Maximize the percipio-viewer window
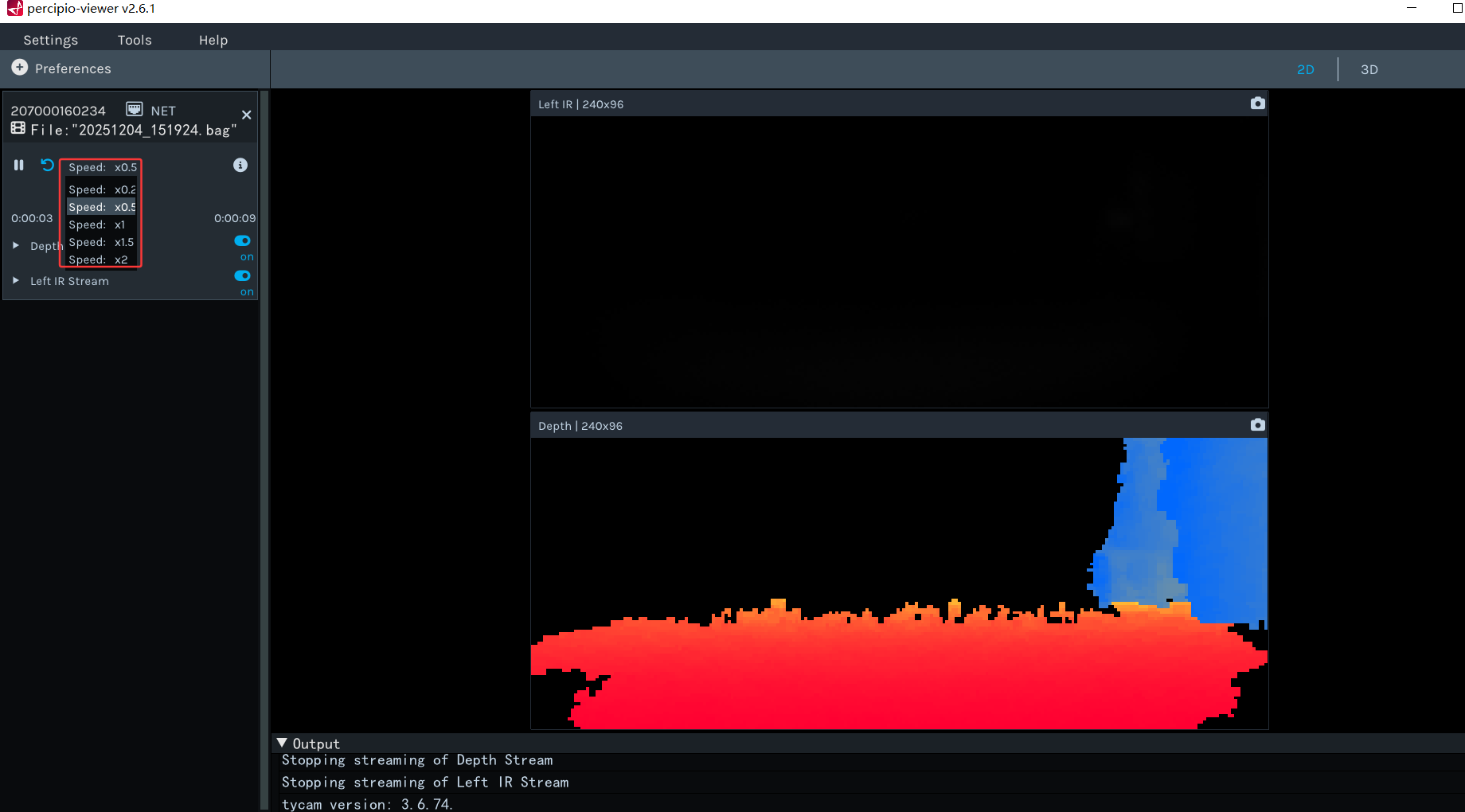This screenshot has width=1465, height=812. coord(1457,8)
